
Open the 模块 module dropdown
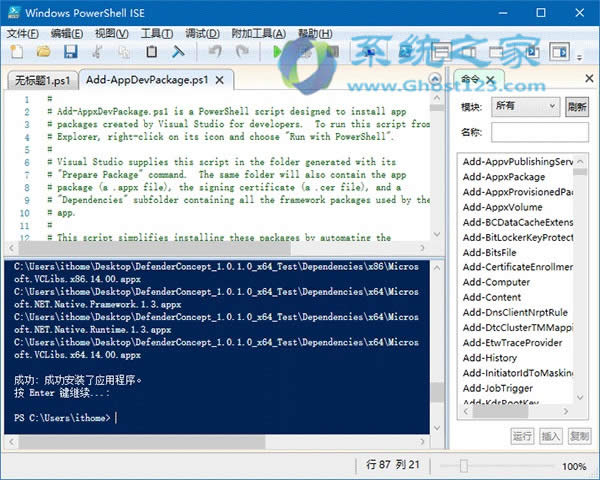pos(525,106)
